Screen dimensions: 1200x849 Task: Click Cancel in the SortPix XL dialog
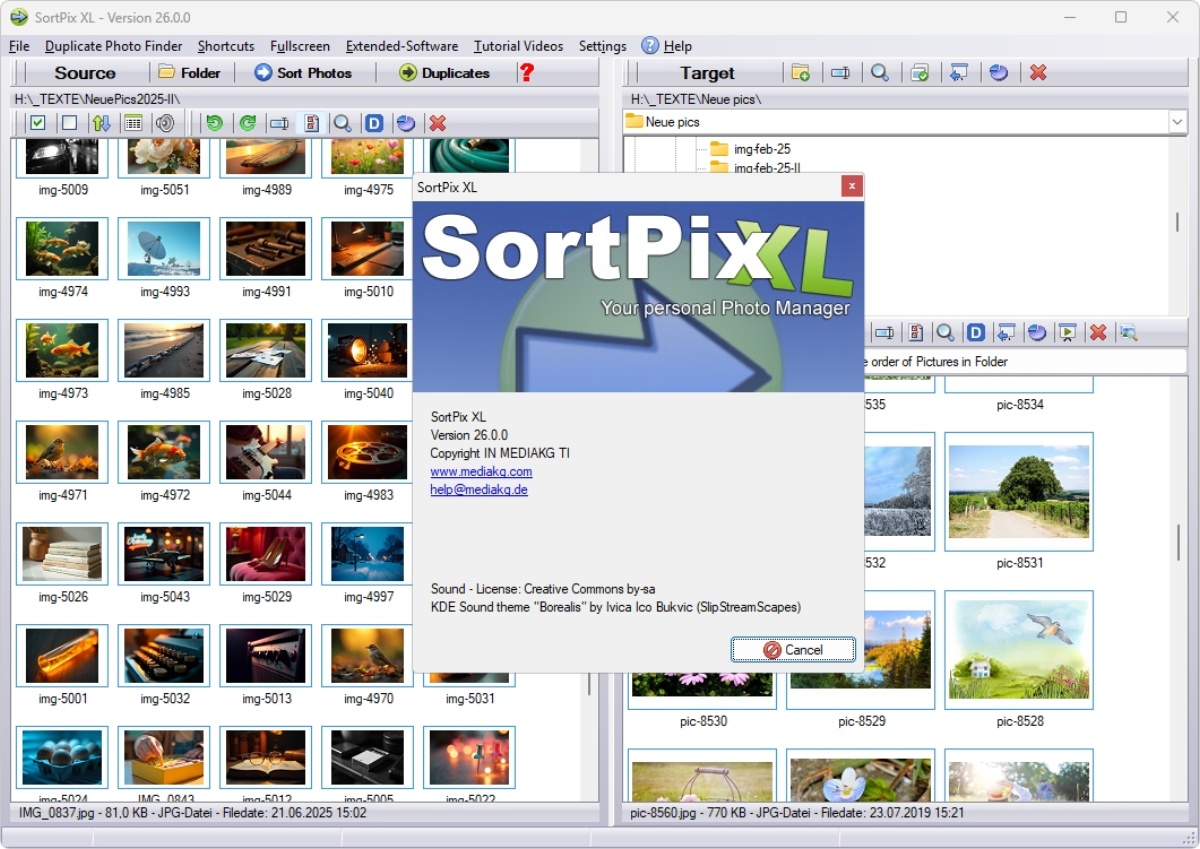pos(793,649)
